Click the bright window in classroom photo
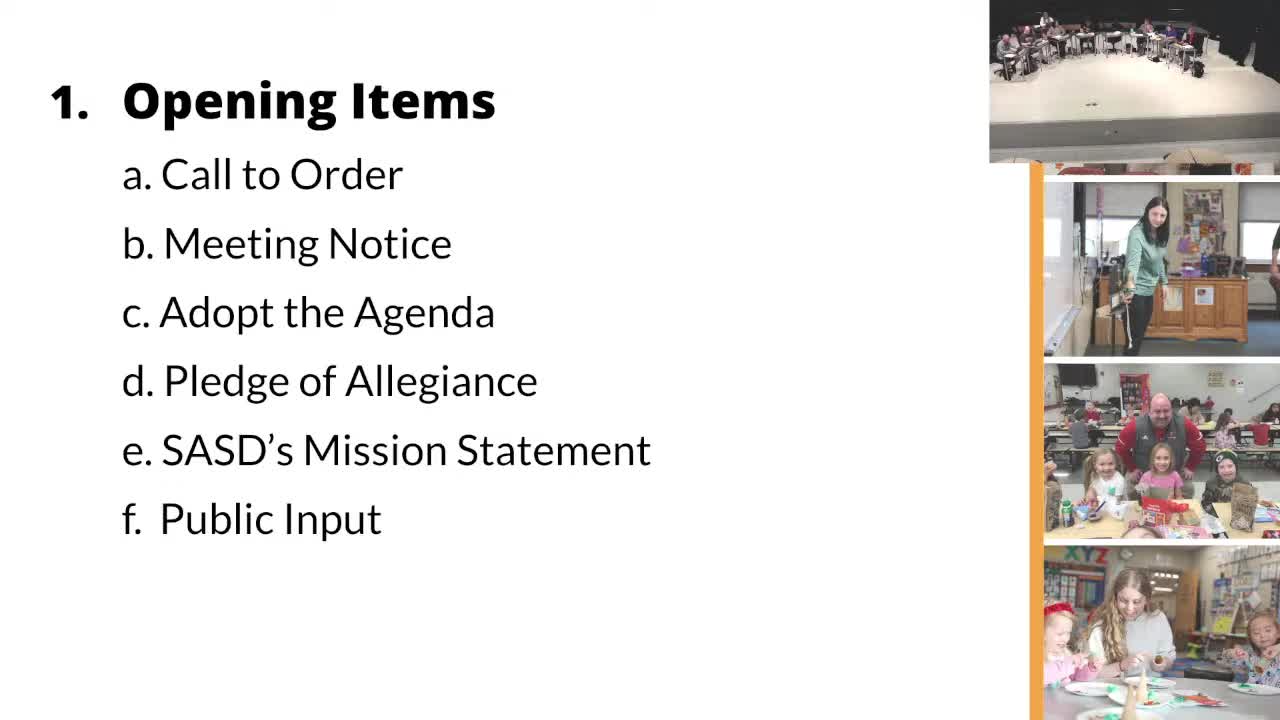The width and height of the screenshot is (1280, 720). (x=1258, y=238)
